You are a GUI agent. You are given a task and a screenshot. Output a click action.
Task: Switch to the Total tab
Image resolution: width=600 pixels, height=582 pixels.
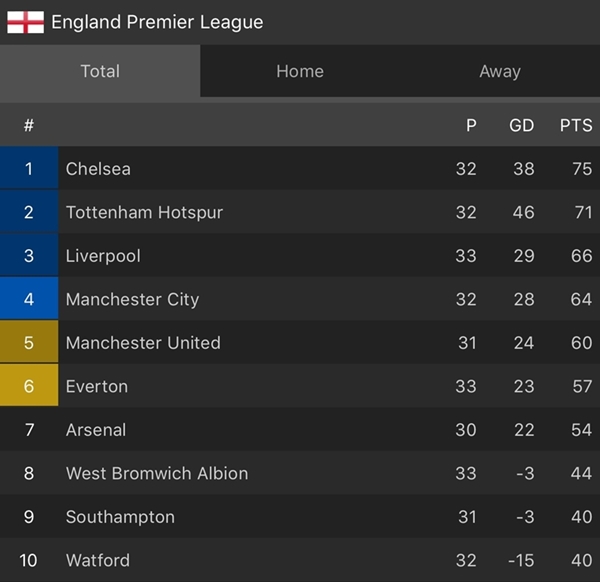point(100,71)
